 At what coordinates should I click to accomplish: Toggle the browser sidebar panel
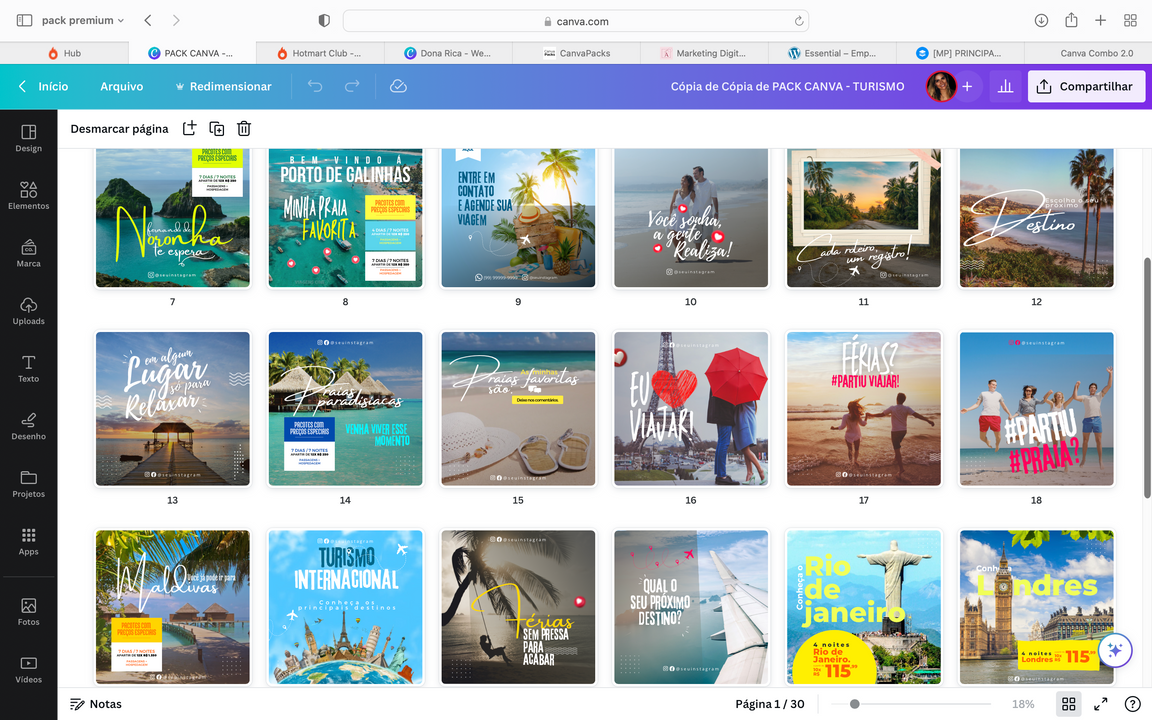click(24, 20)
